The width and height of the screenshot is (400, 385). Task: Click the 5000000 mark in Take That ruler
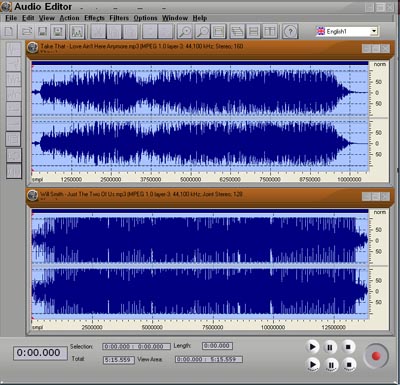coord(191,179)
